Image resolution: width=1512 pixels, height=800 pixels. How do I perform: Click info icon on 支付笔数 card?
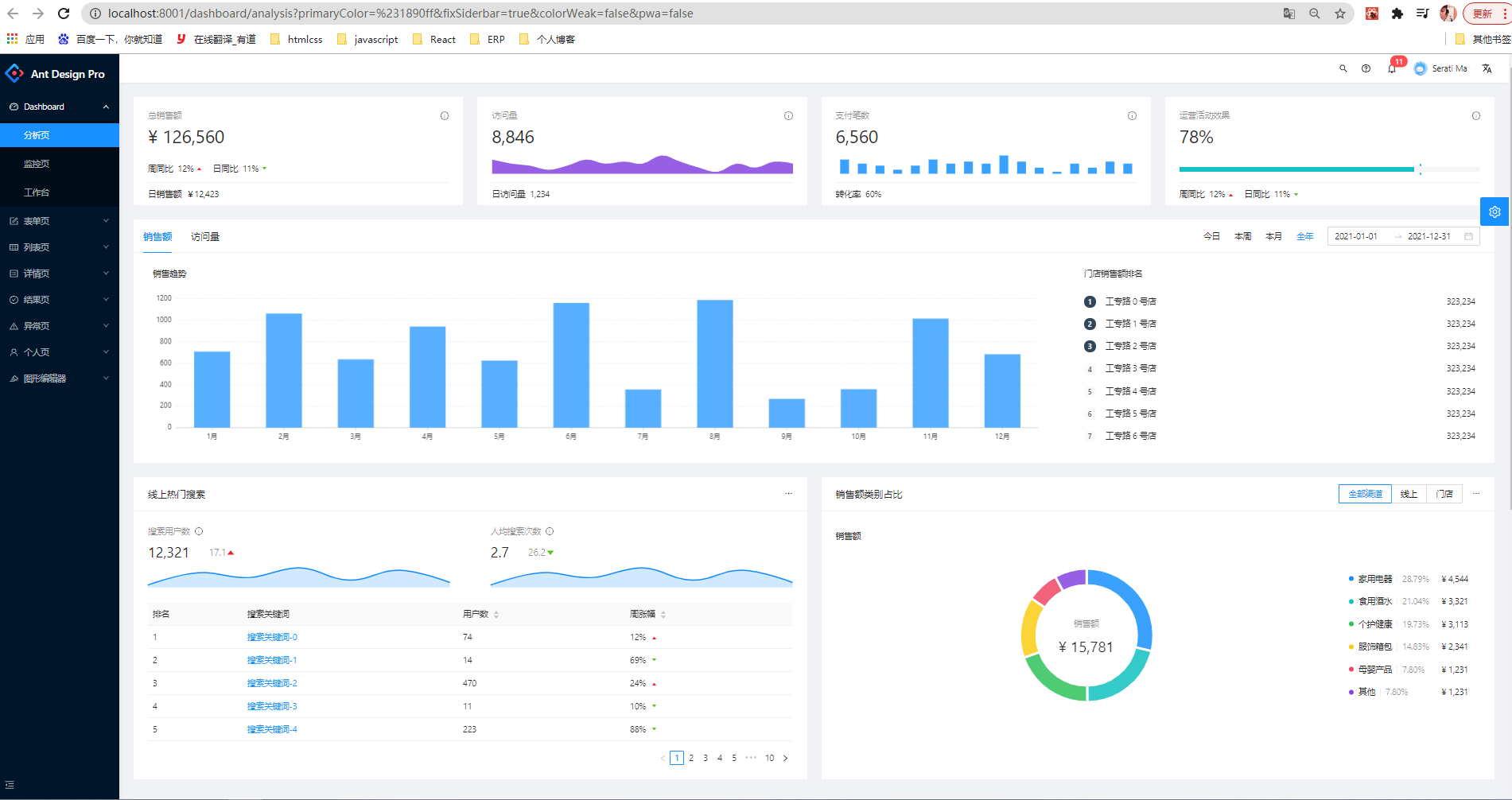(x=1132, y=116)
